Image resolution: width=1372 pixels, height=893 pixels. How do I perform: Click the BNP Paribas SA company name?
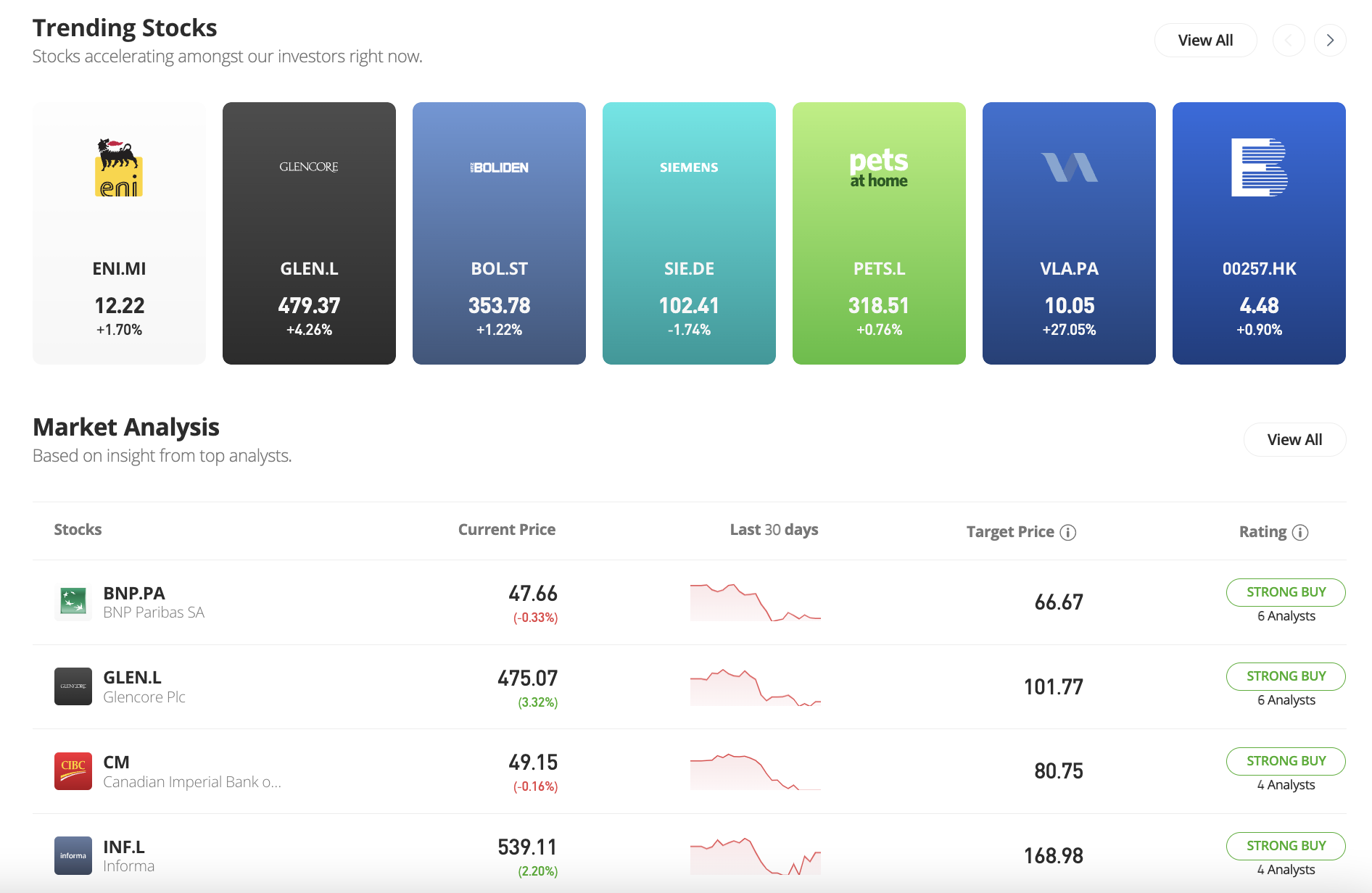coord(154,613)
